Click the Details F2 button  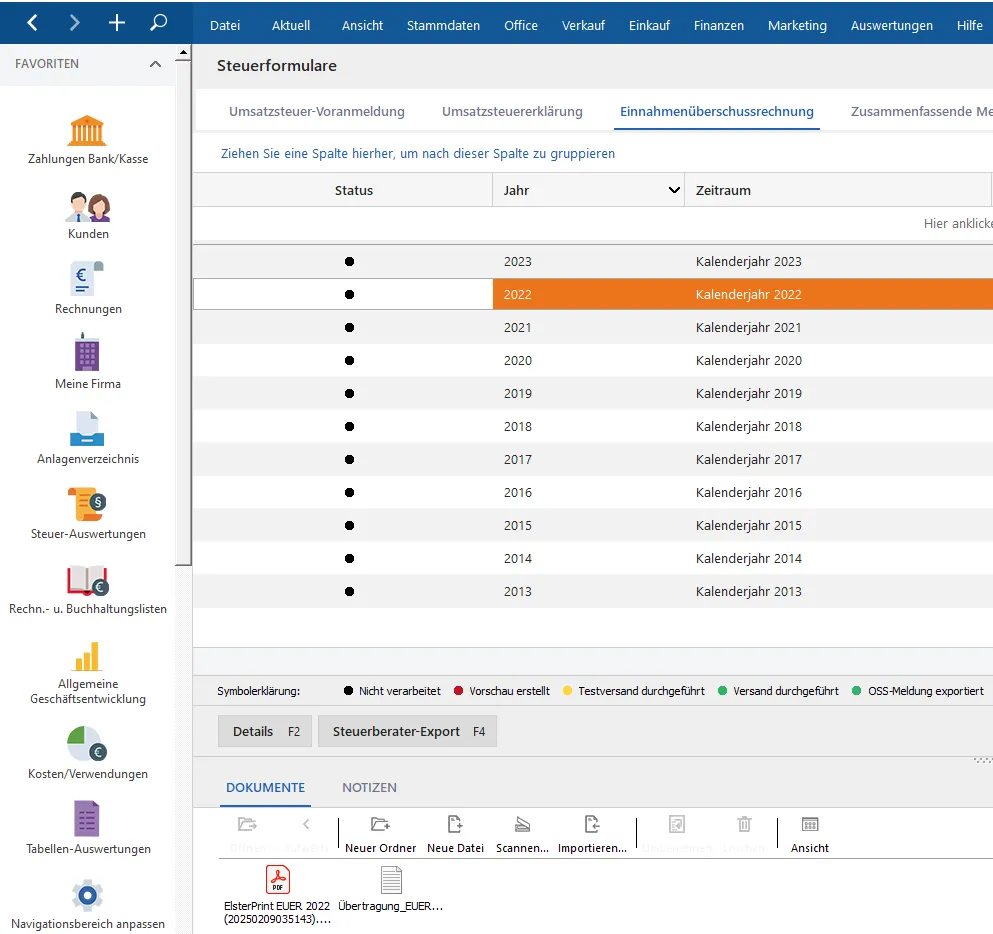tap(265, 731)
